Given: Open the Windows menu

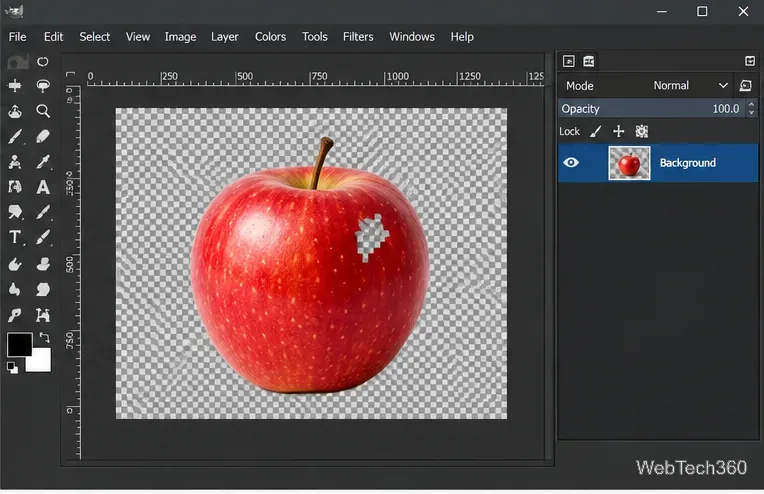Looking at the screenshot, I should [x=412, y=37].
